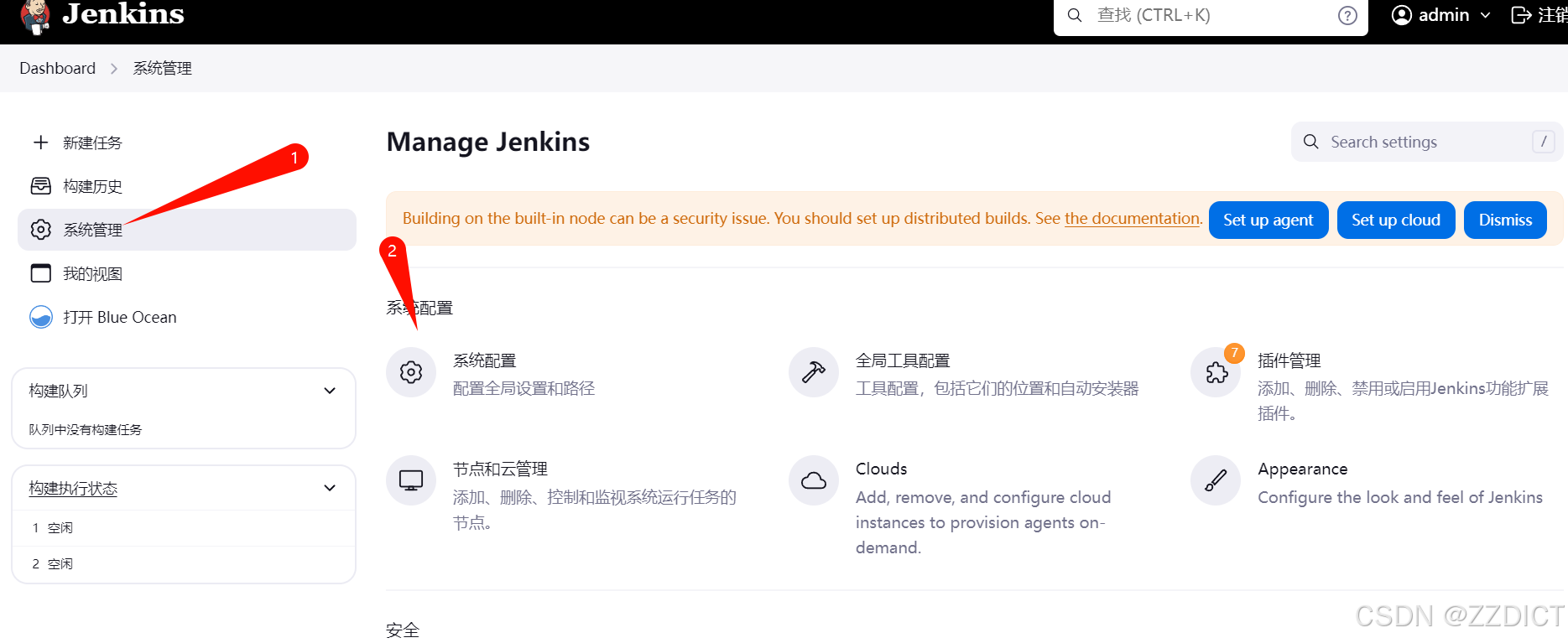
Task: Click the logout (注销) icon
Action: (x=1521, y=15)
